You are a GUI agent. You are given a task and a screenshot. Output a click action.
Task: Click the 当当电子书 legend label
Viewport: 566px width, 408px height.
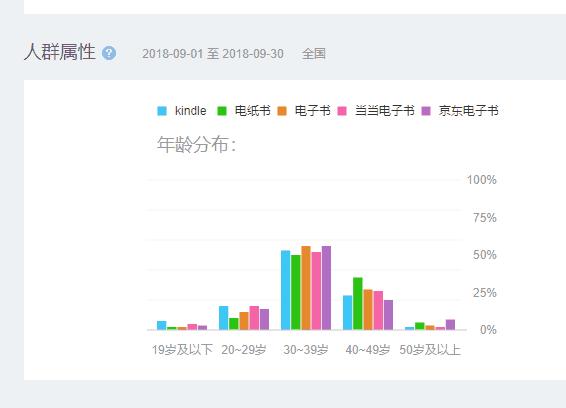point(384,111)
